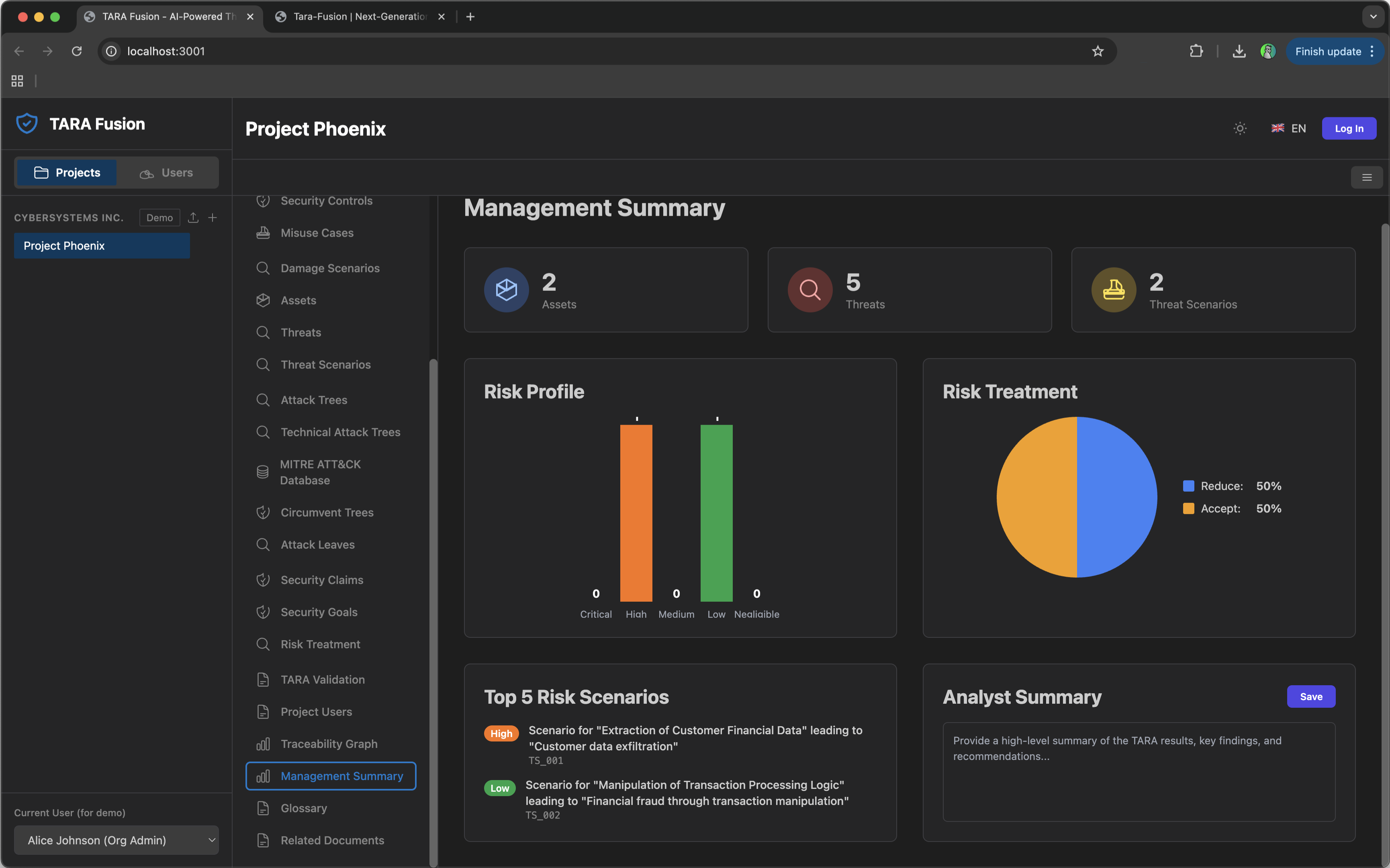Click the blue Reduce legend swatch

tap(1188, 486)
